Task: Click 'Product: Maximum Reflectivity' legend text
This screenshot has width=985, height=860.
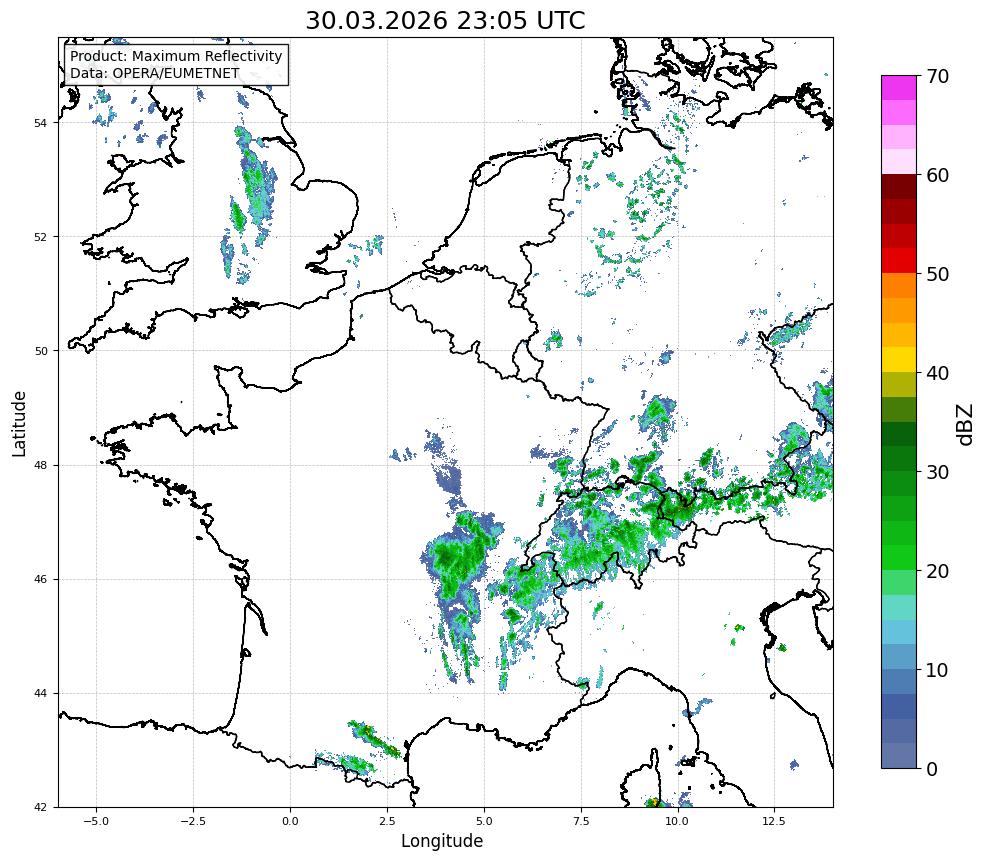Action: pyautogui.click(x=176, y=56)
